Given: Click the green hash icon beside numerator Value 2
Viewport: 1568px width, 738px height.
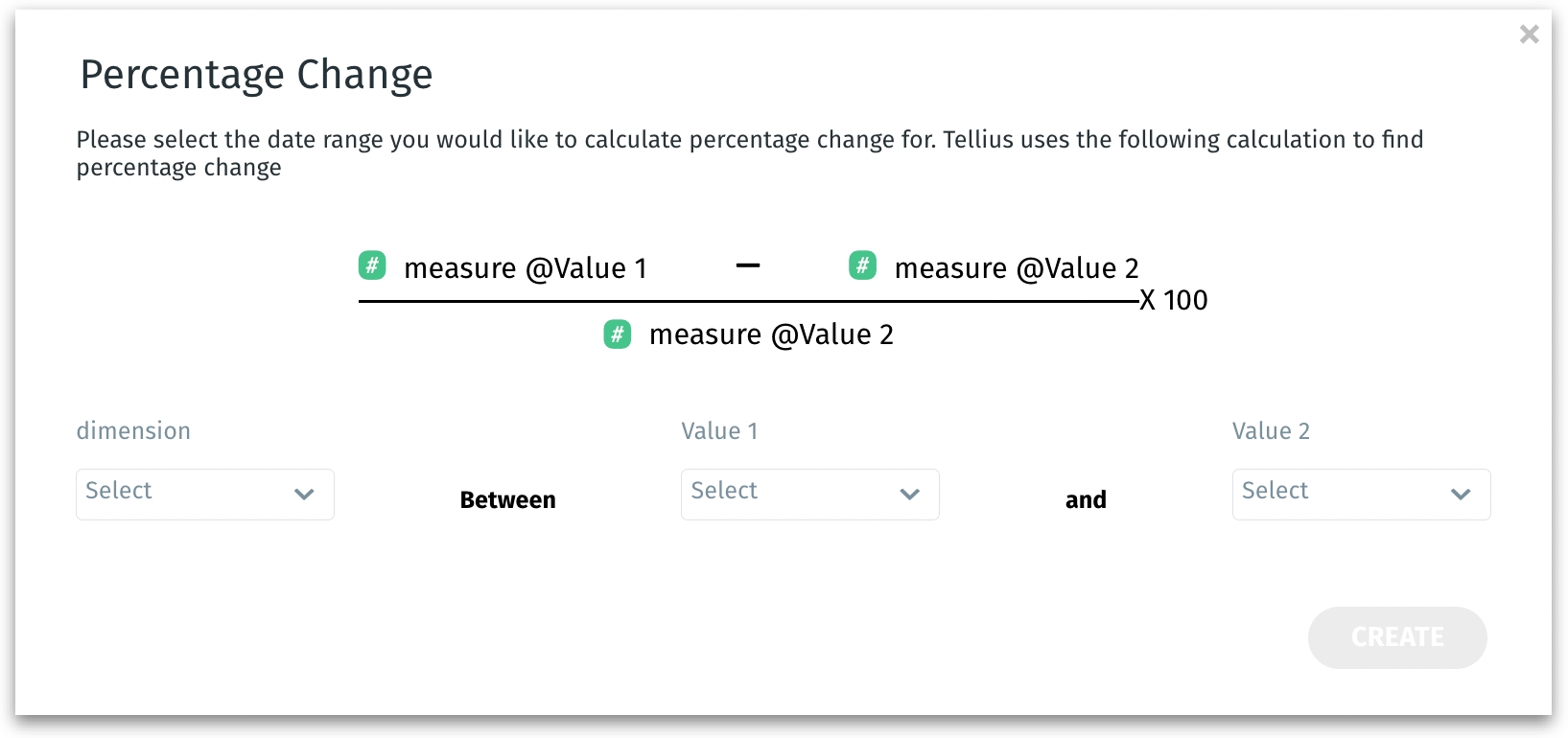Looking at the screenshot, I should pyautogui.click(x=862, y=265).
